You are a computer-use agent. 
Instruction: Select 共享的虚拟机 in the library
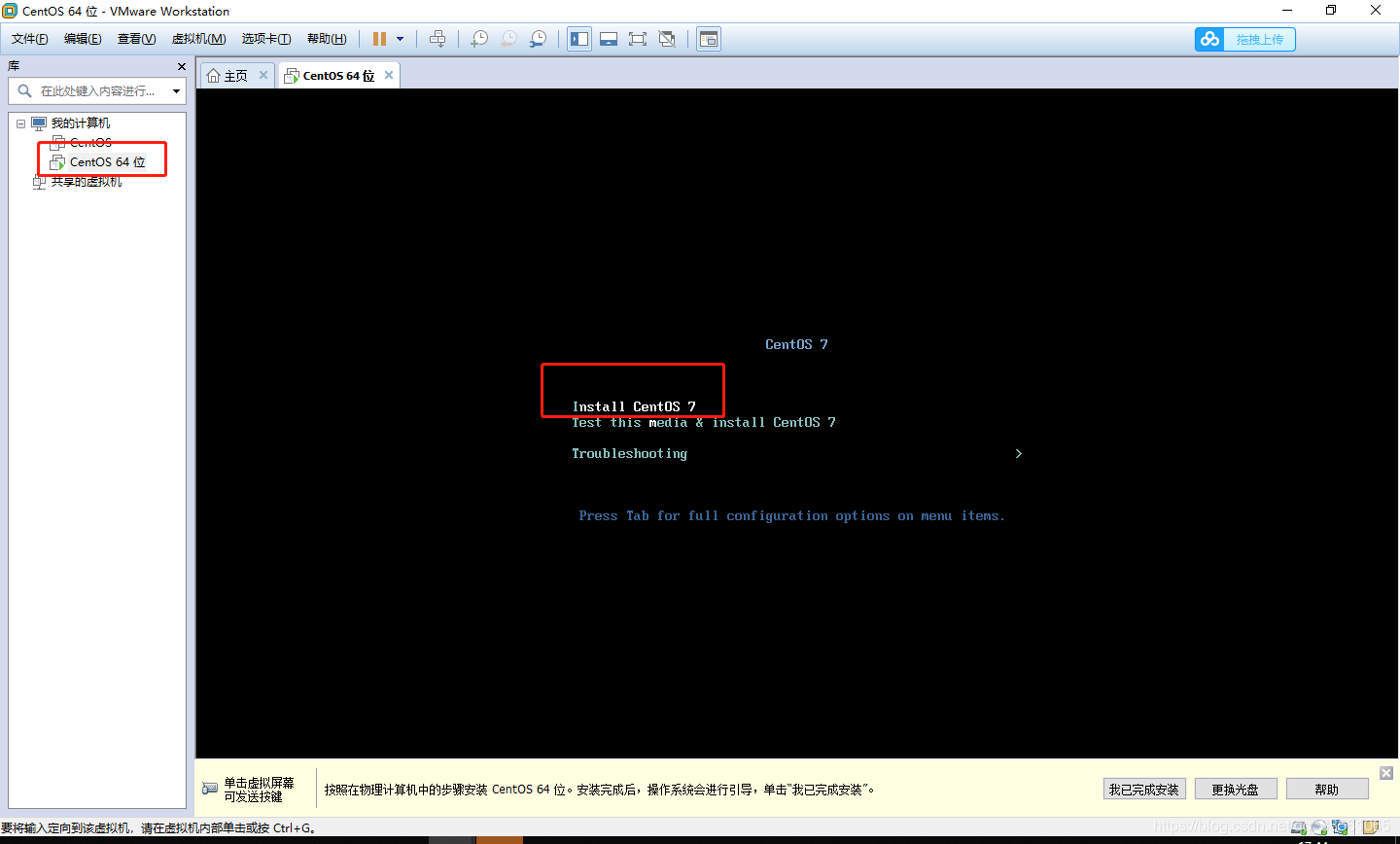coord(87,182)
